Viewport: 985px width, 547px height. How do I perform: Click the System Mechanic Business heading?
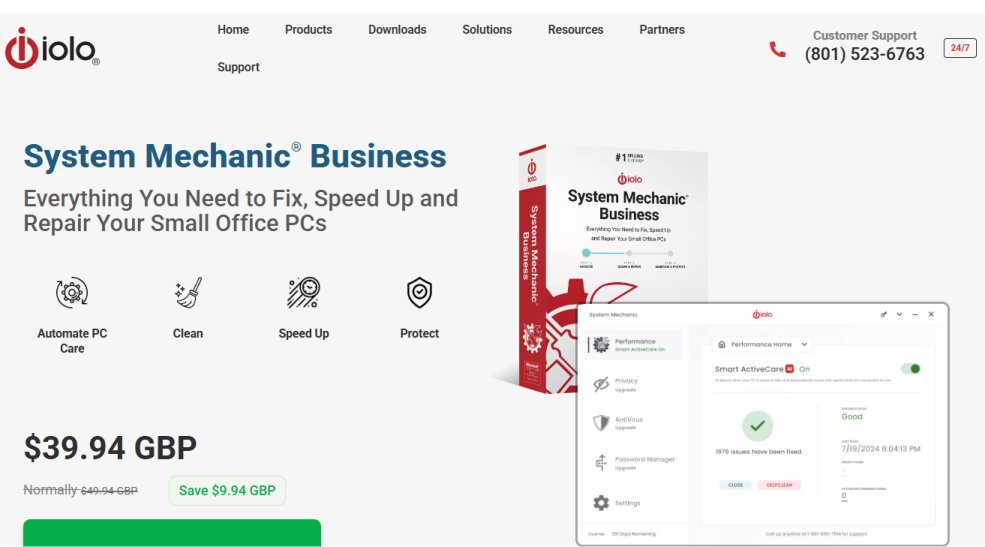[235, 156]
